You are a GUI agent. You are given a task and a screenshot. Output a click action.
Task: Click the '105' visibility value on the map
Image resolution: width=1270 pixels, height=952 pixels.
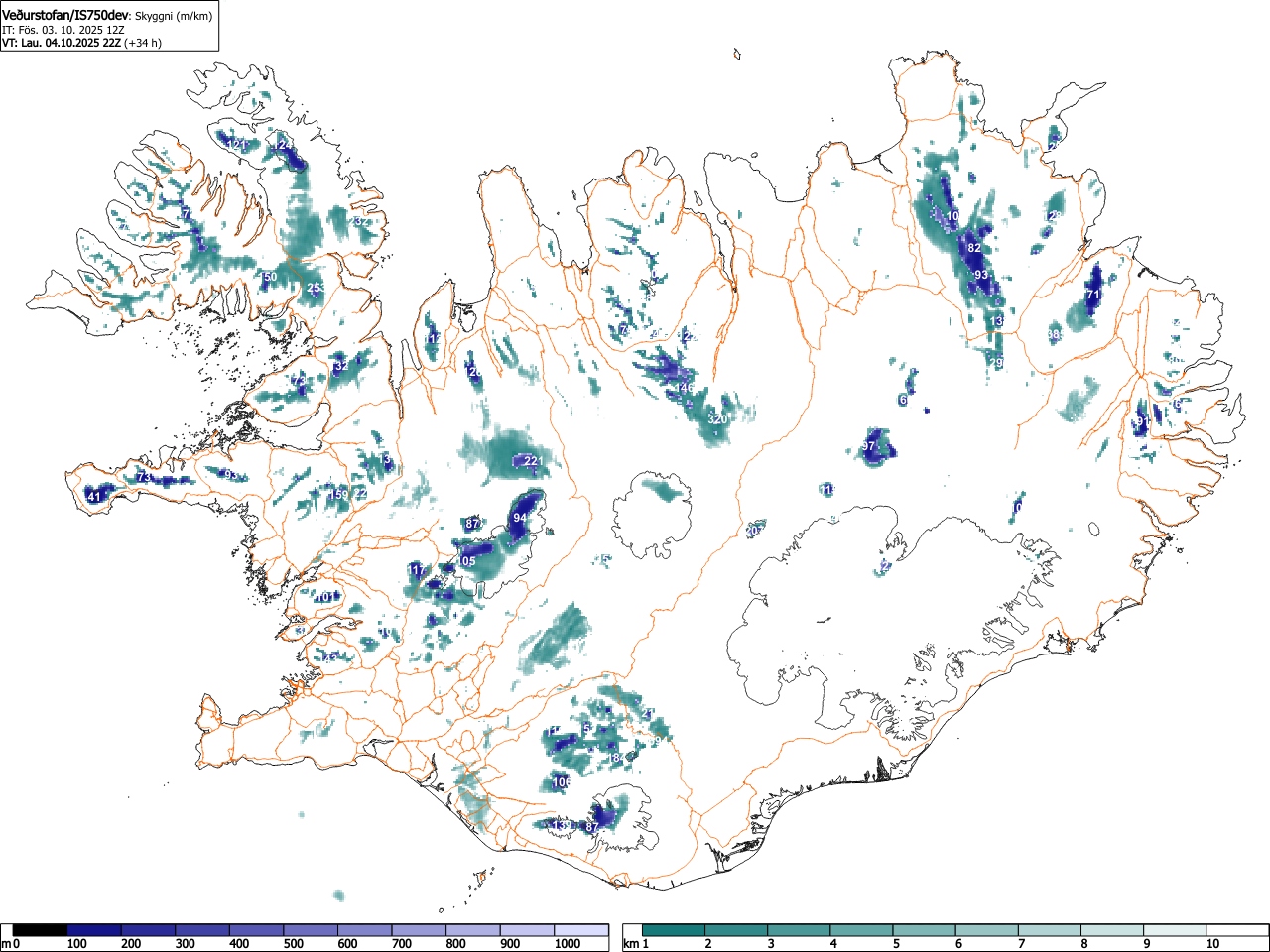click(x=466, y=561)
